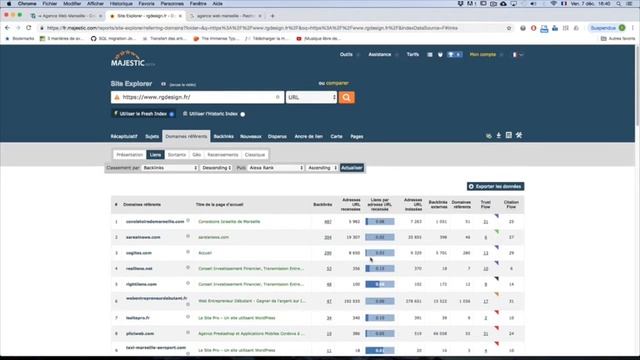Open the Descending order dropdown
Screen dimensions: 640x360
pos(216,168)
